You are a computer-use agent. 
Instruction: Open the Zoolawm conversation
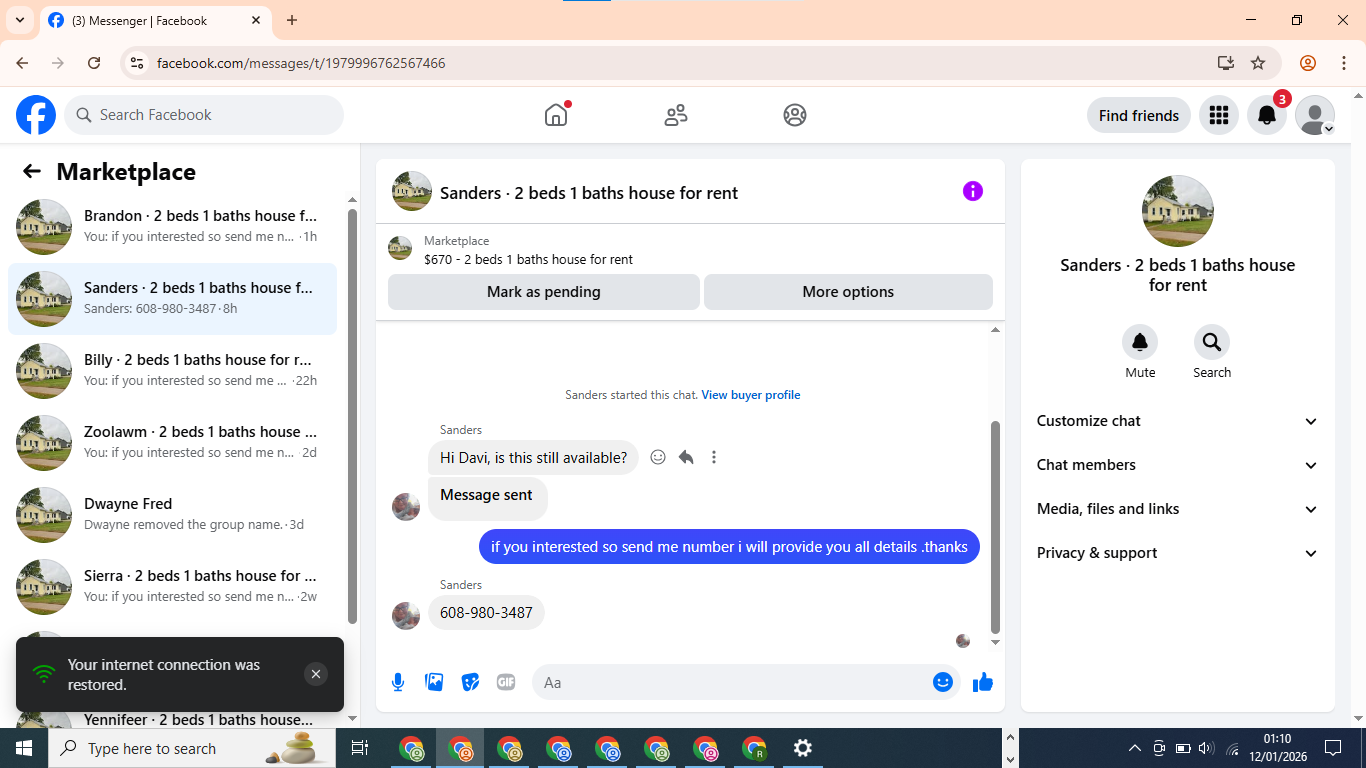point(172,443)
